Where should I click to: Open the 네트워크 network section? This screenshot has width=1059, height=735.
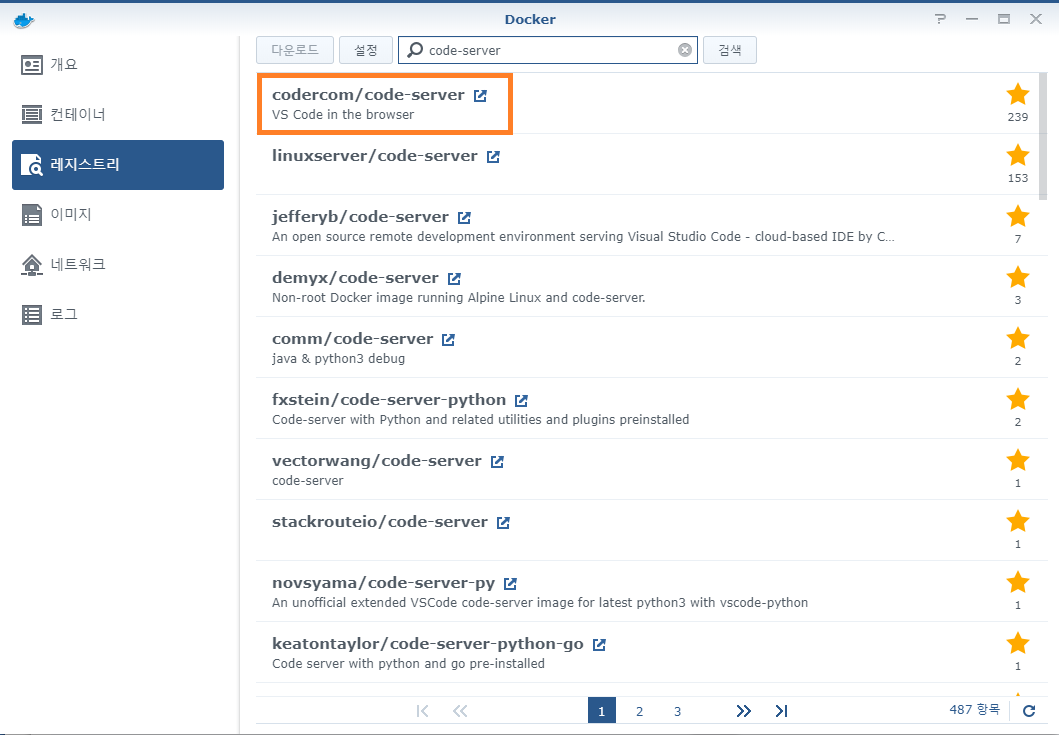pos(118,265)
